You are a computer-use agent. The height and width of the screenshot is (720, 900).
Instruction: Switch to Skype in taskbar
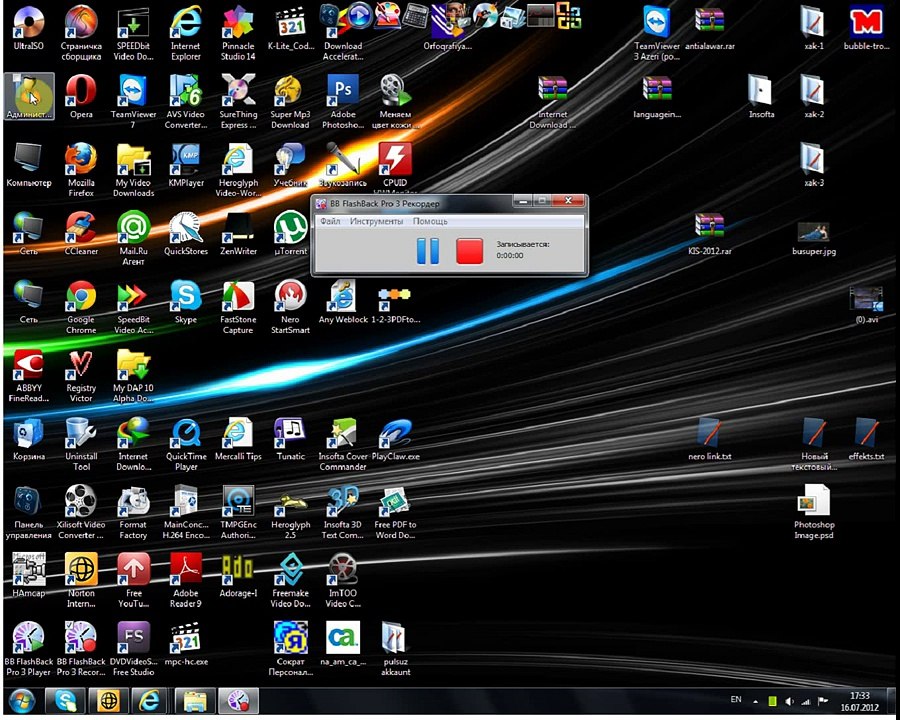tap(65, 700)
